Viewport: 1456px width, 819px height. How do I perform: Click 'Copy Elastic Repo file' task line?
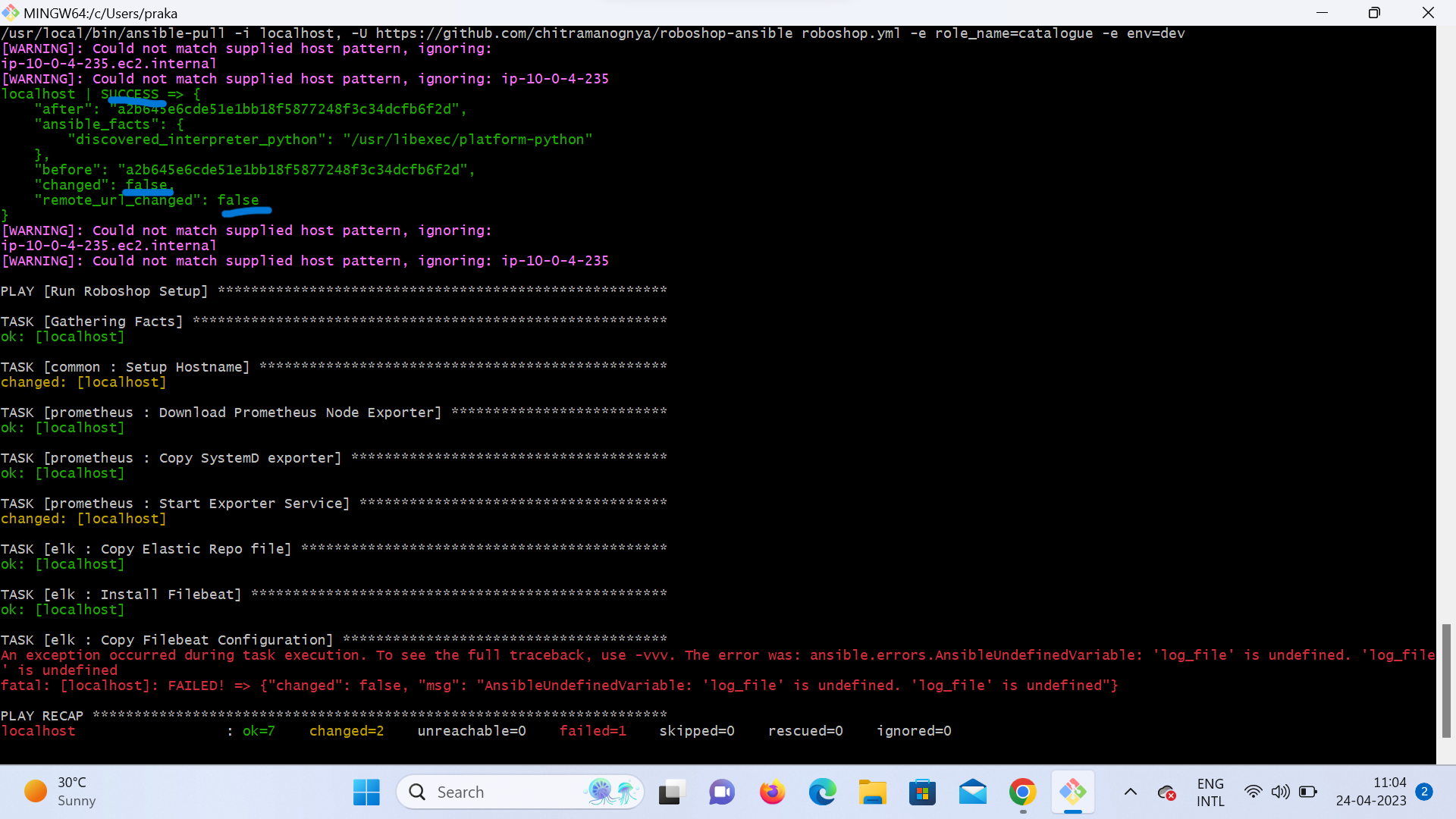334,549
